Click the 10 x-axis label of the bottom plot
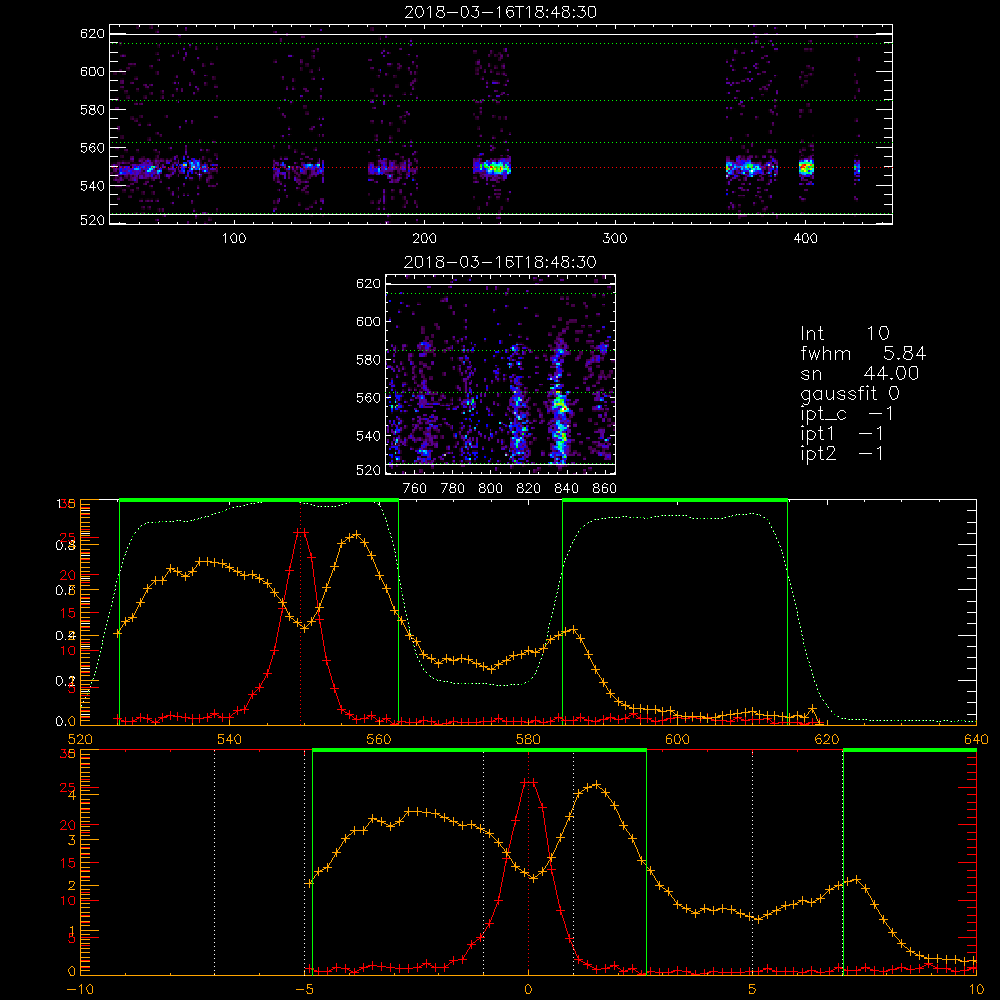1000x1000 pixels. 976,989
